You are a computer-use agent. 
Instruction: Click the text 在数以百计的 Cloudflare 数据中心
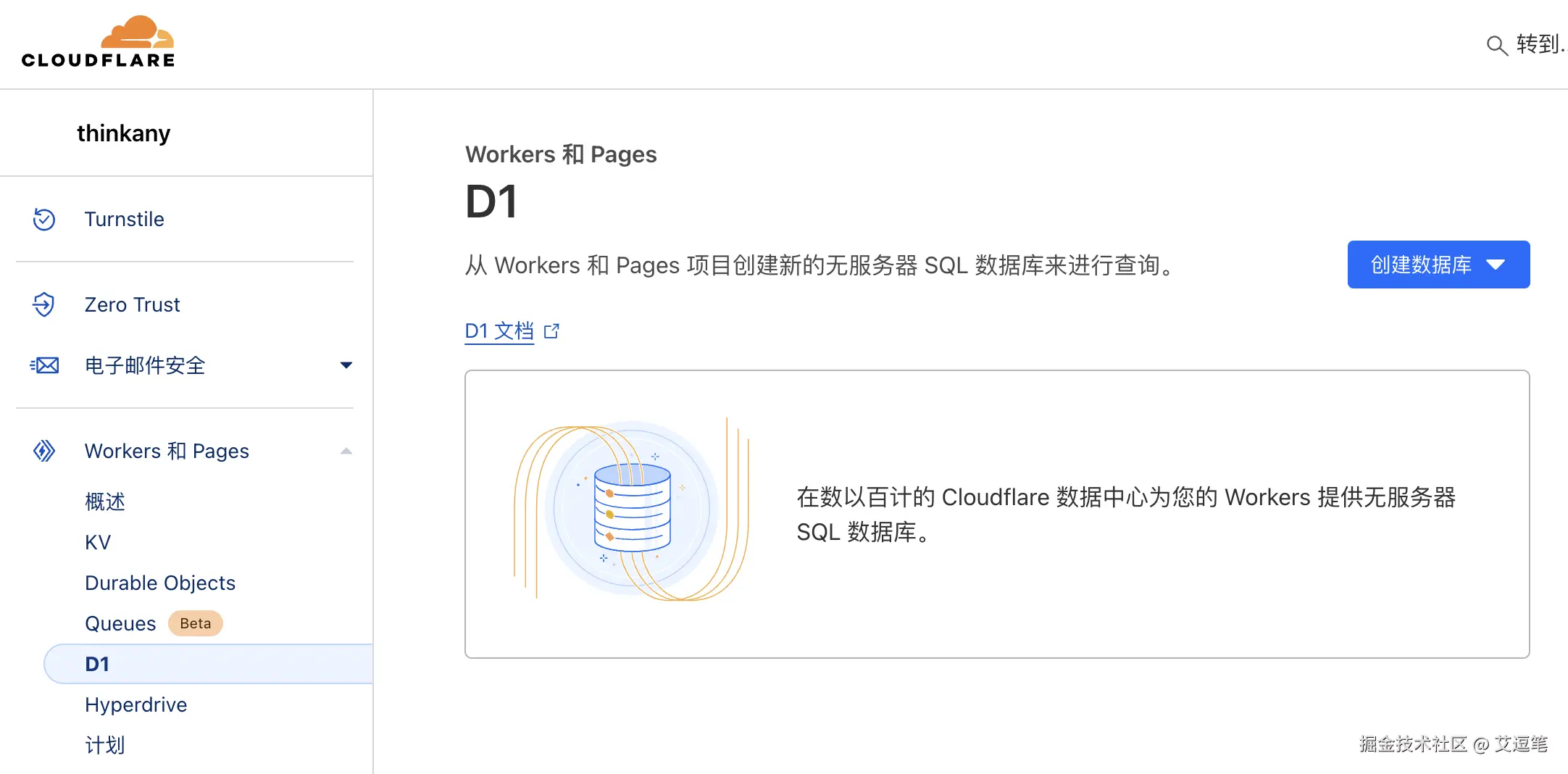[1126, 515]
